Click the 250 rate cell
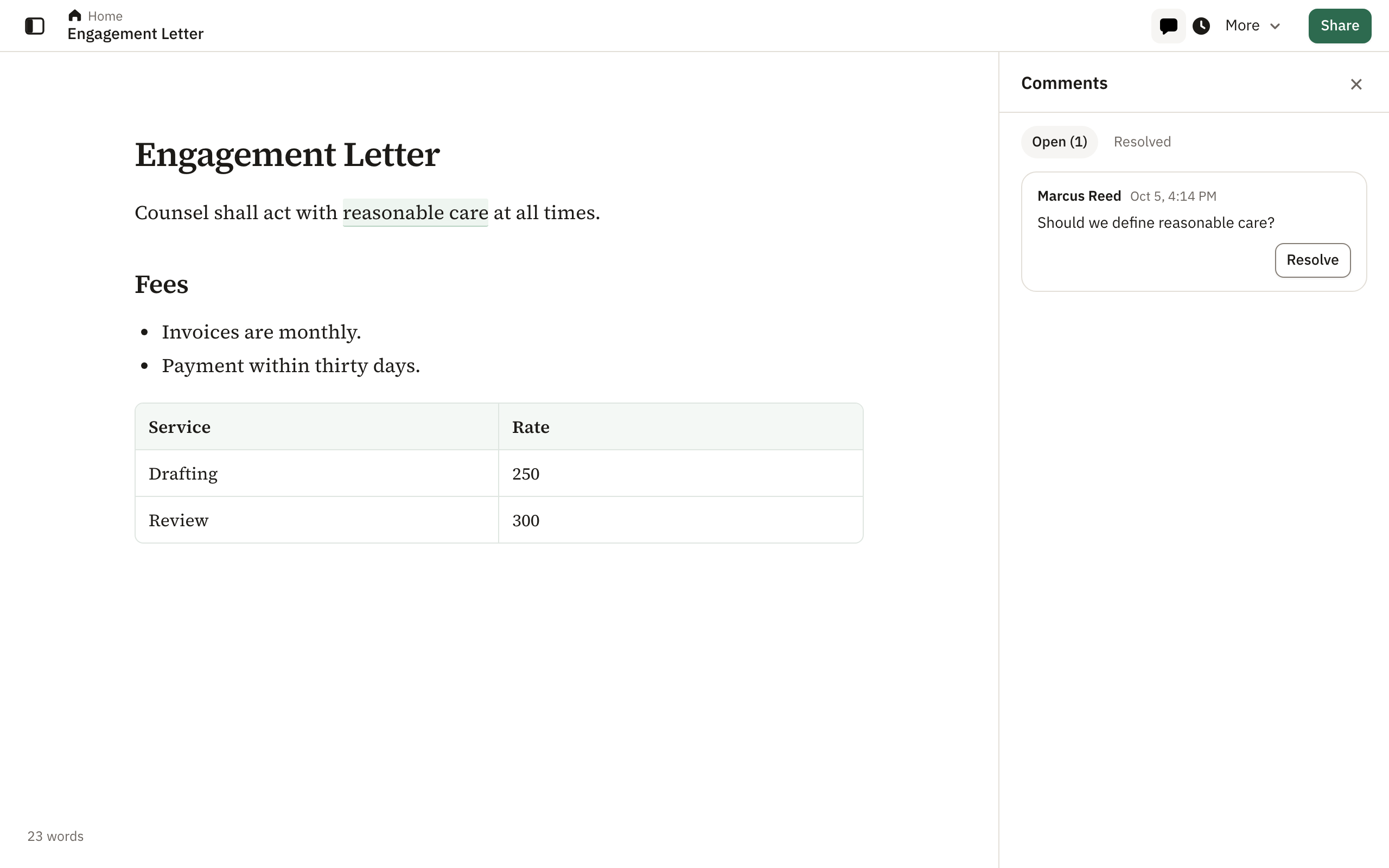The image size is (1389, 868). [681, 474]
